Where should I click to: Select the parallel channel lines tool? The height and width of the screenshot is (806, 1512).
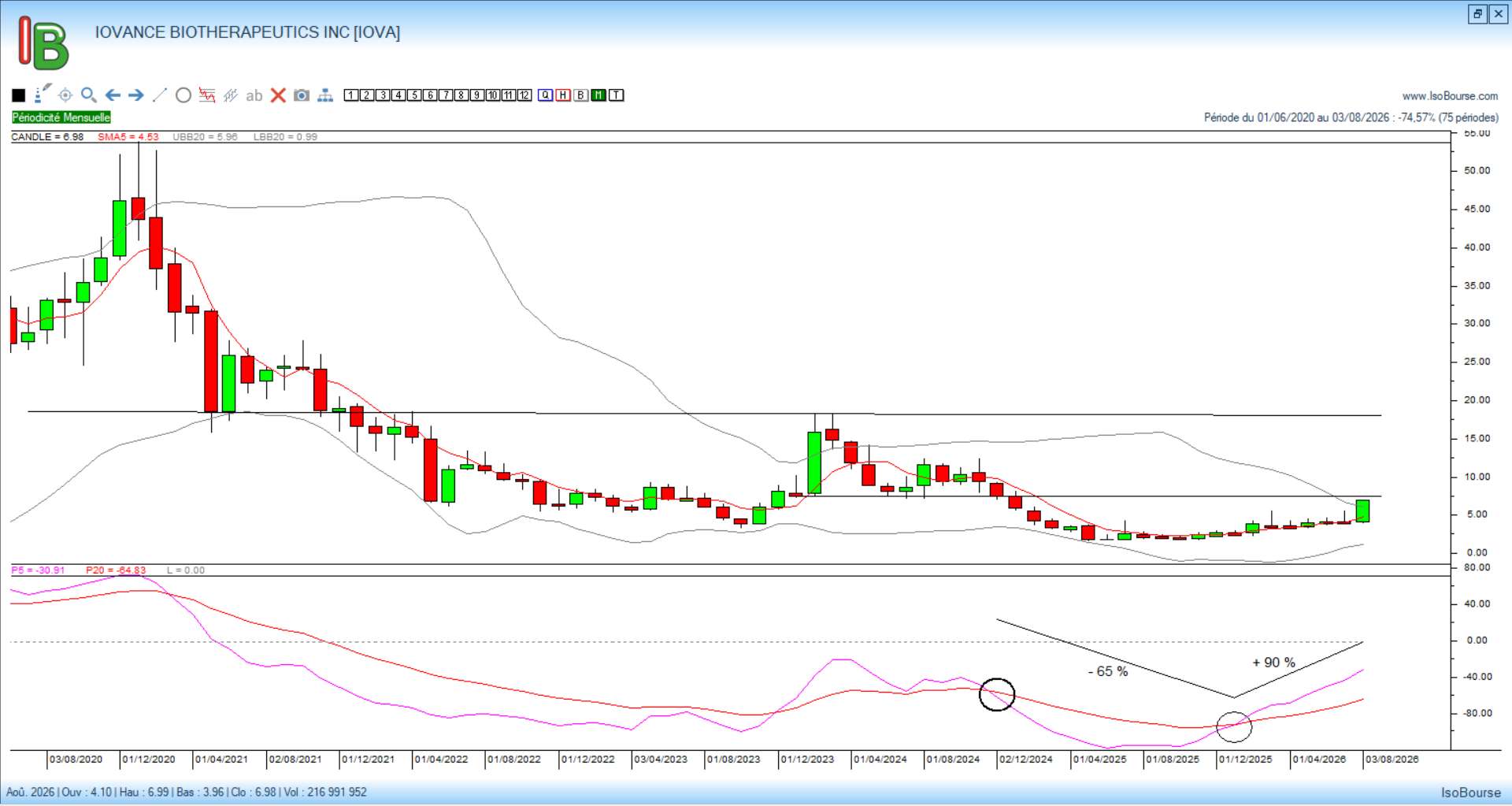click(x=231, y=95)
